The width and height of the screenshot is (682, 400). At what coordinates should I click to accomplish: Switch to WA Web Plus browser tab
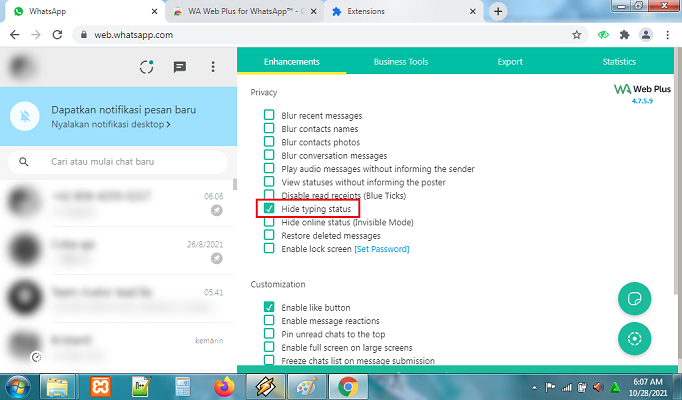pyautogui.click(x=244, y=12)
